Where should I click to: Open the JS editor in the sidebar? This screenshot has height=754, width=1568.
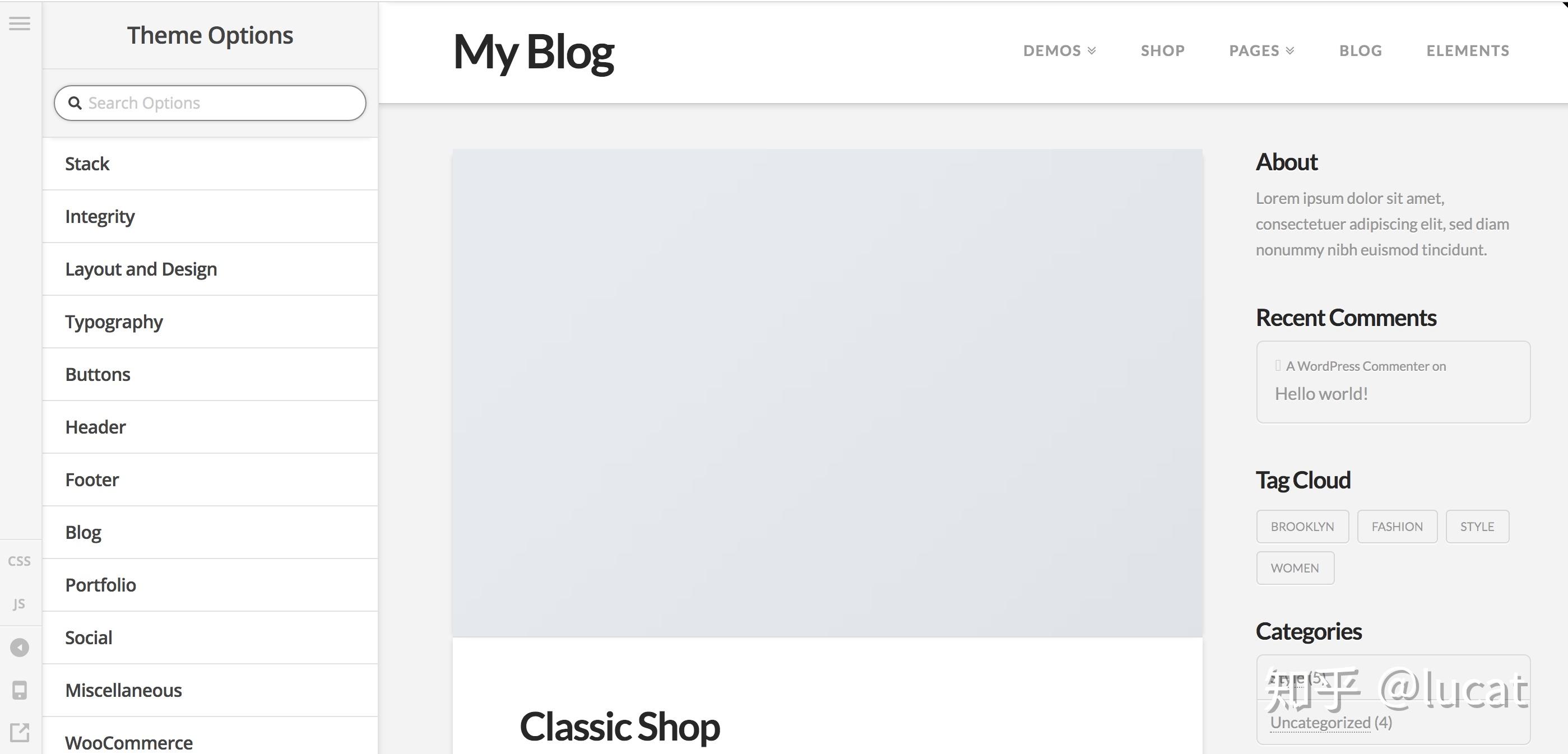20,604
